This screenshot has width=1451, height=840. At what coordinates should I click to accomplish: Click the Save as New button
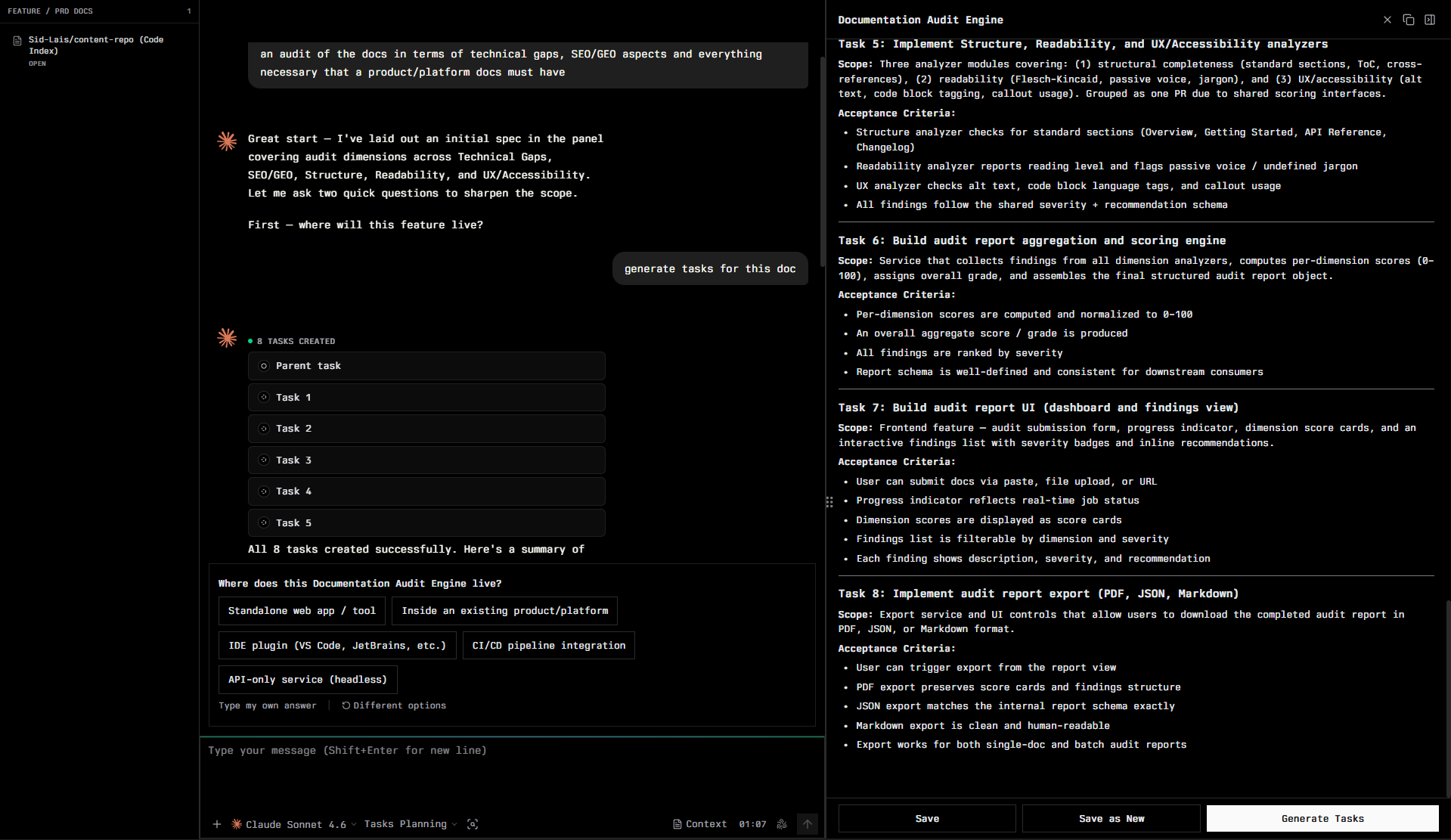click(1111, 819)
